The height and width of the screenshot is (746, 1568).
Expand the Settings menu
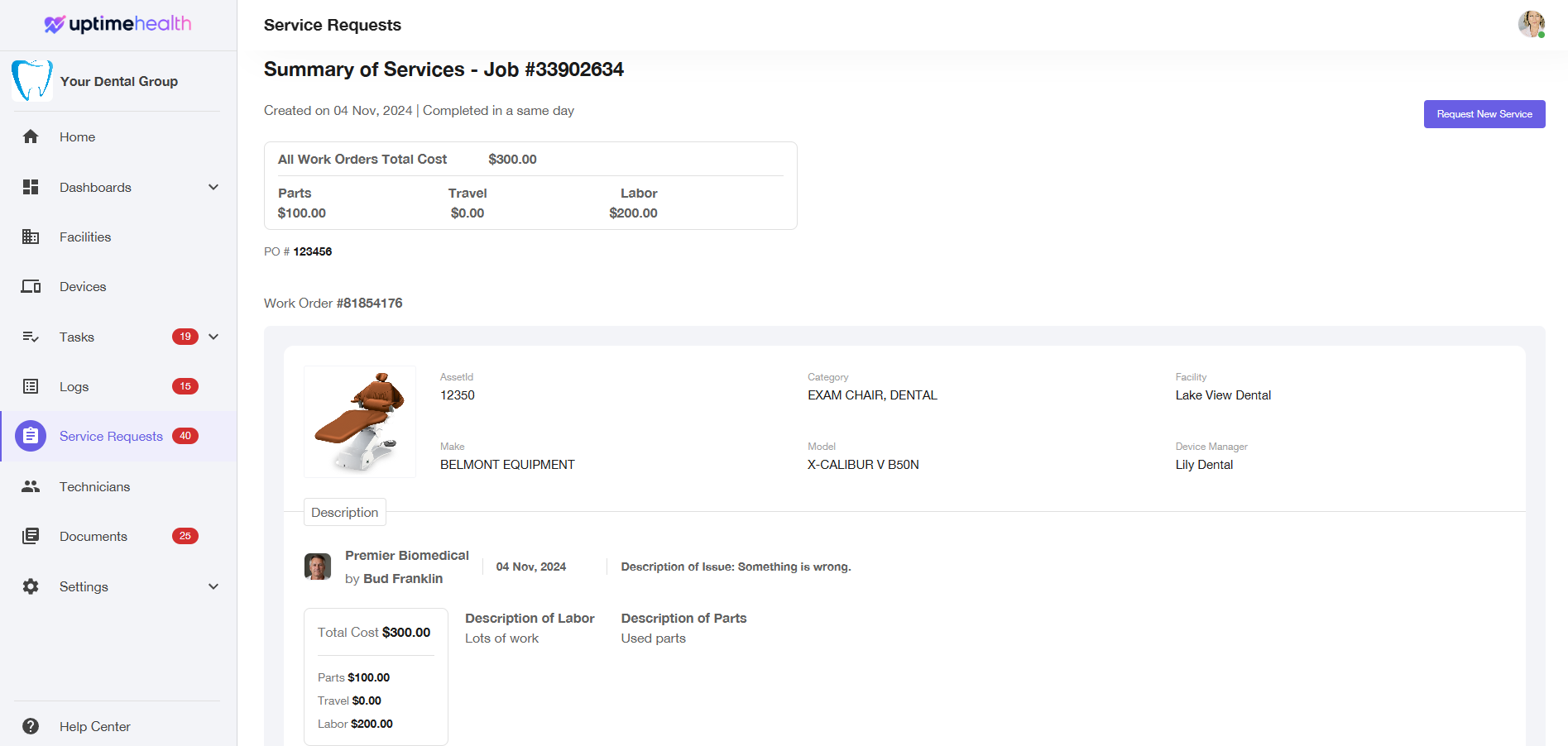(x=213, y=586)
